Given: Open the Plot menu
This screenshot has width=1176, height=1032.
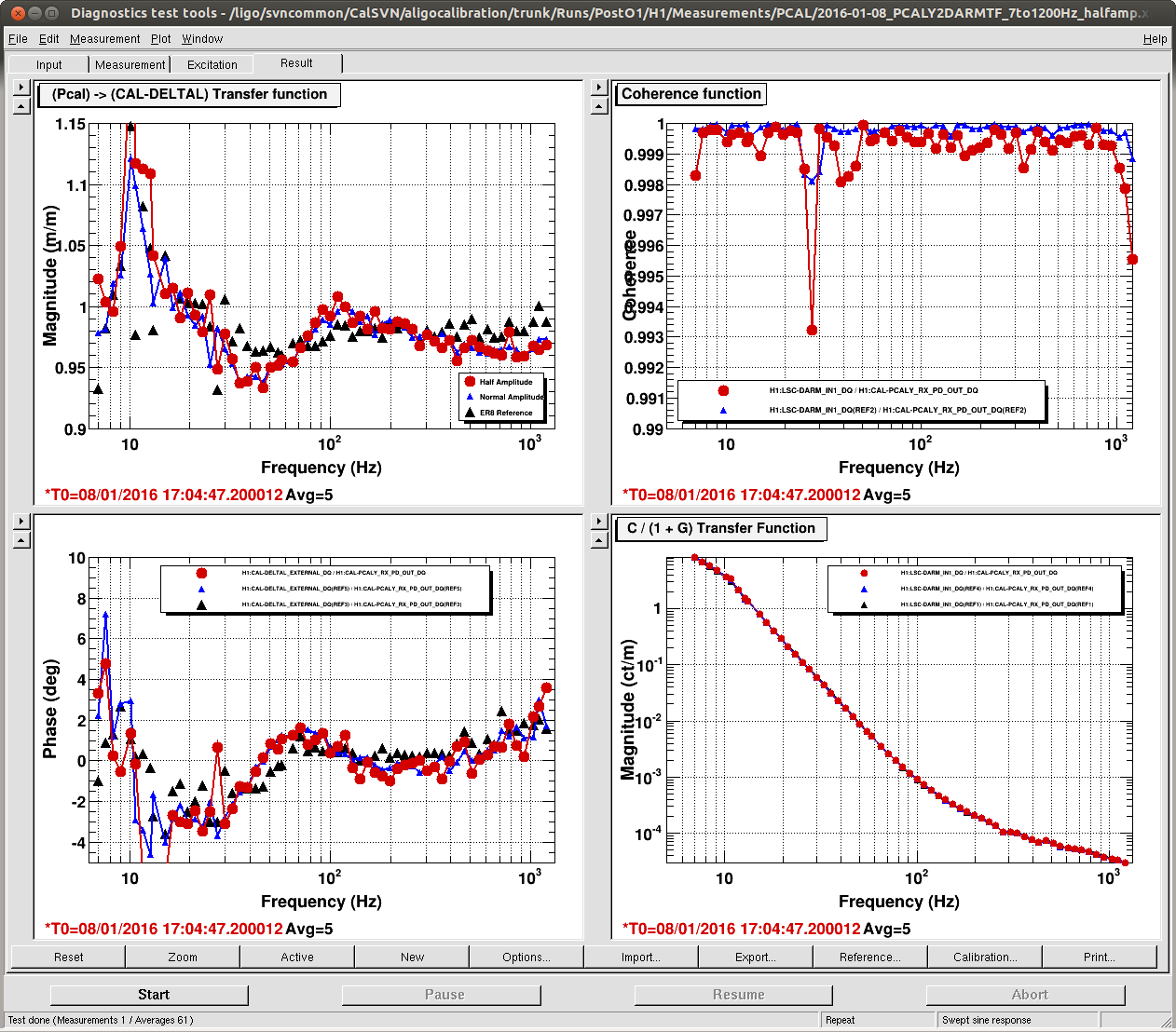Looking at the screenshot, I should click(x=161, y=39).
